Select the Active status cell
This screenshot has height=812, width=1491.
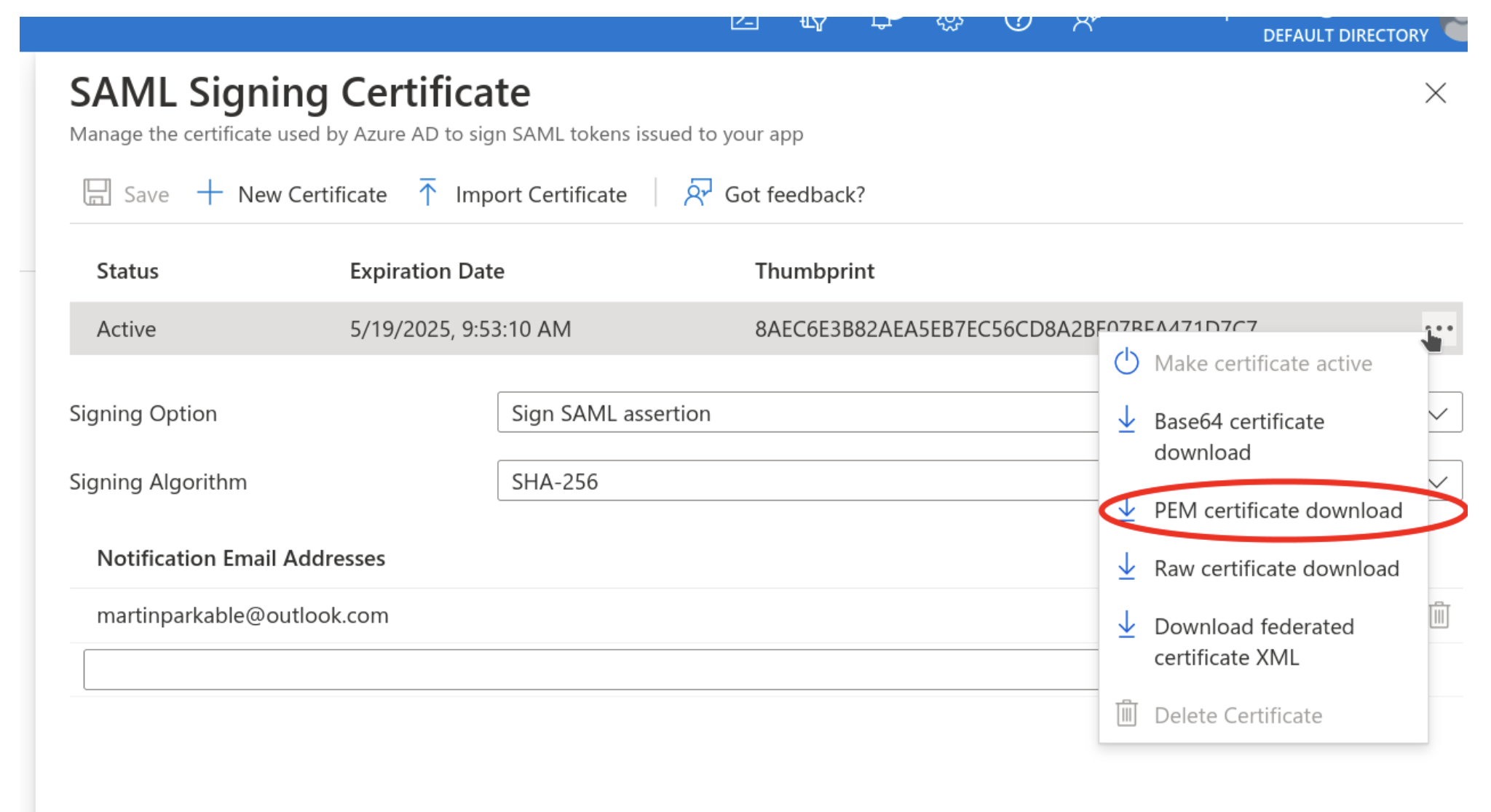127,329
